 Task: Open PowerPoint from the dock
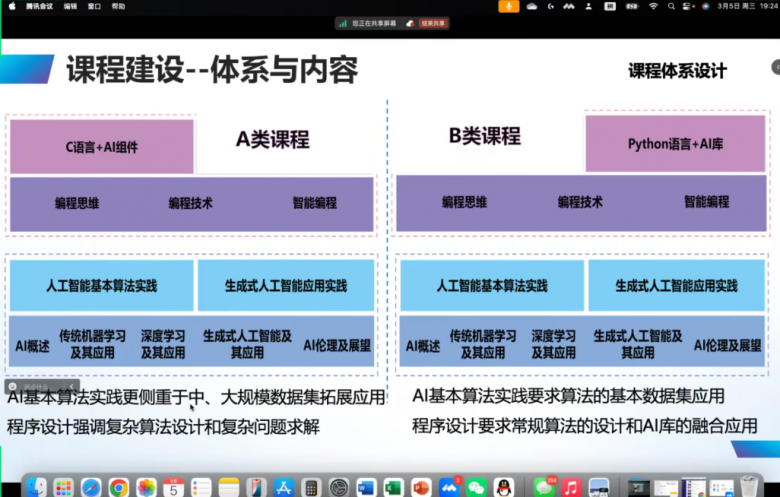coord(421,487)
